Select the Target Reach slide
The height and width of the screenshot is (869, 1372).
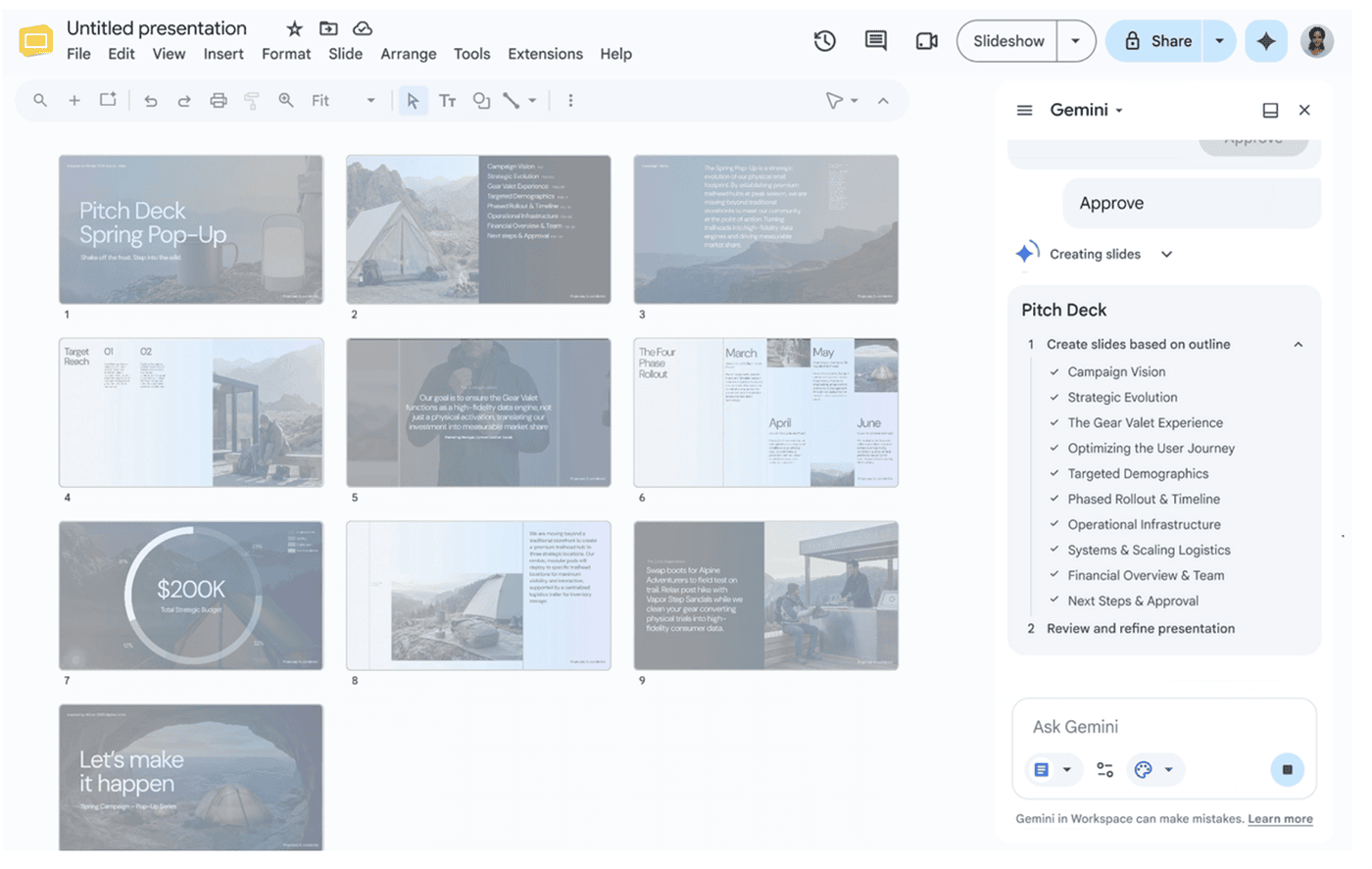(191, 412)
